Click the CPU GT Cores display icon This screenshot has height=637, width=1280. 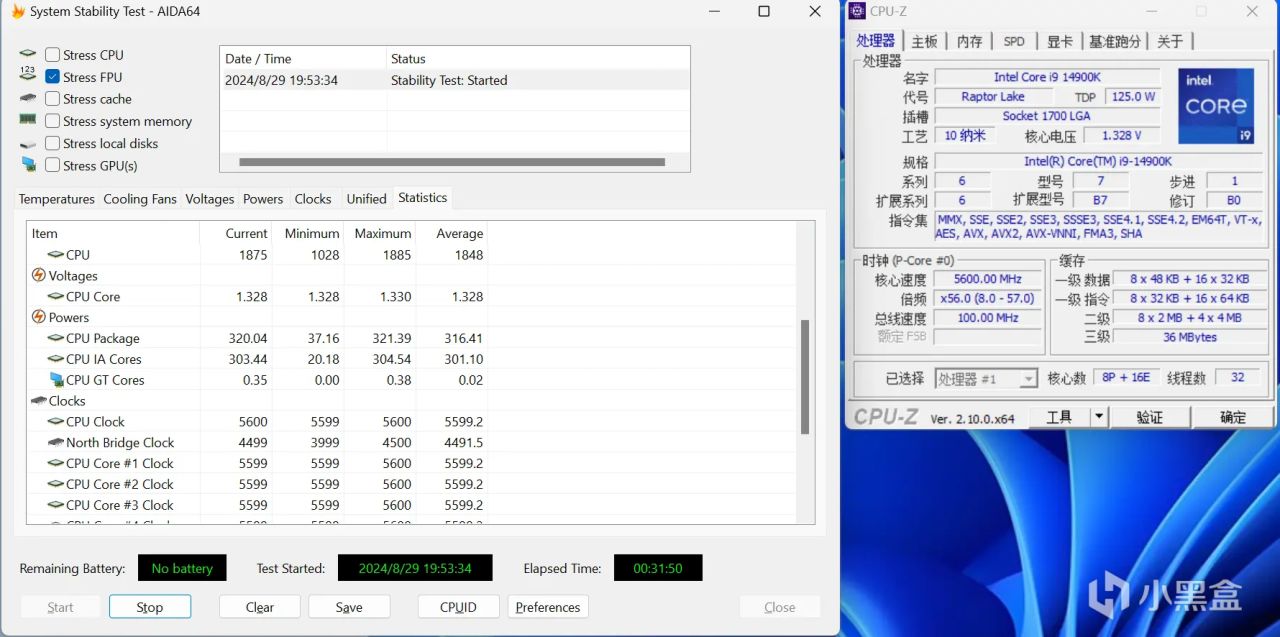click(x=56, y=380)
